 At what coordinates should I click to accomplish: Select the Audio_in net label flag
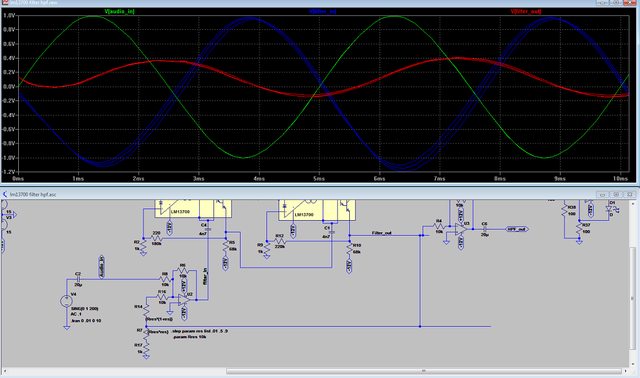(102, 267)
